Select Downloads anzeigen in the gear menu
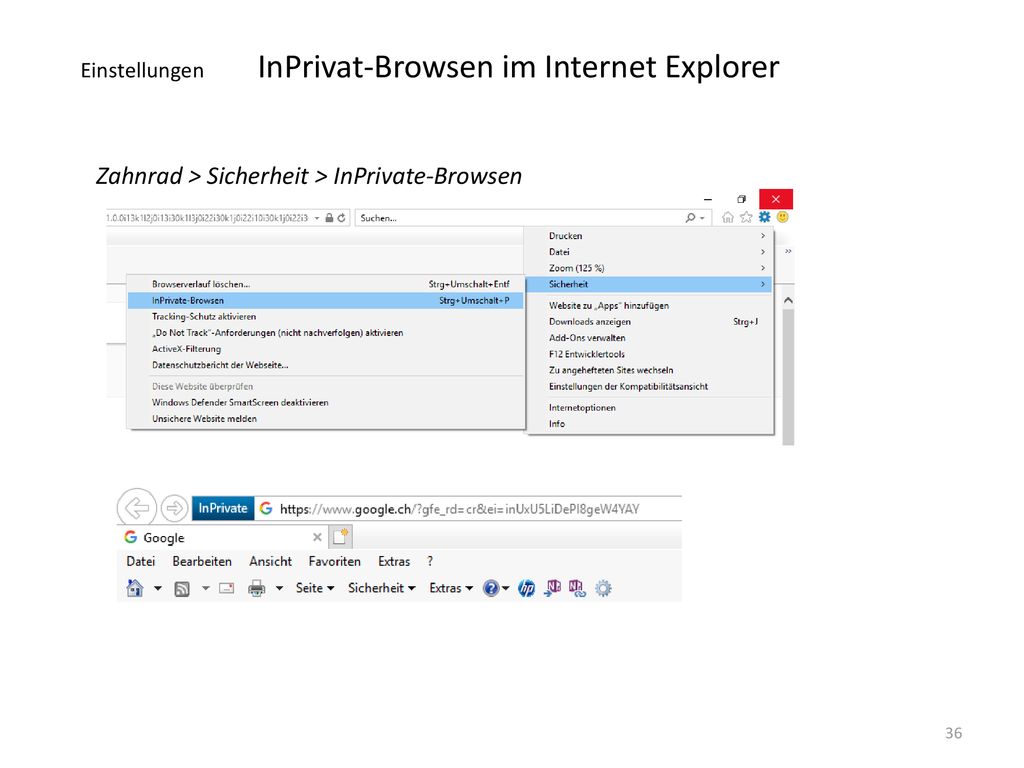 650,321
